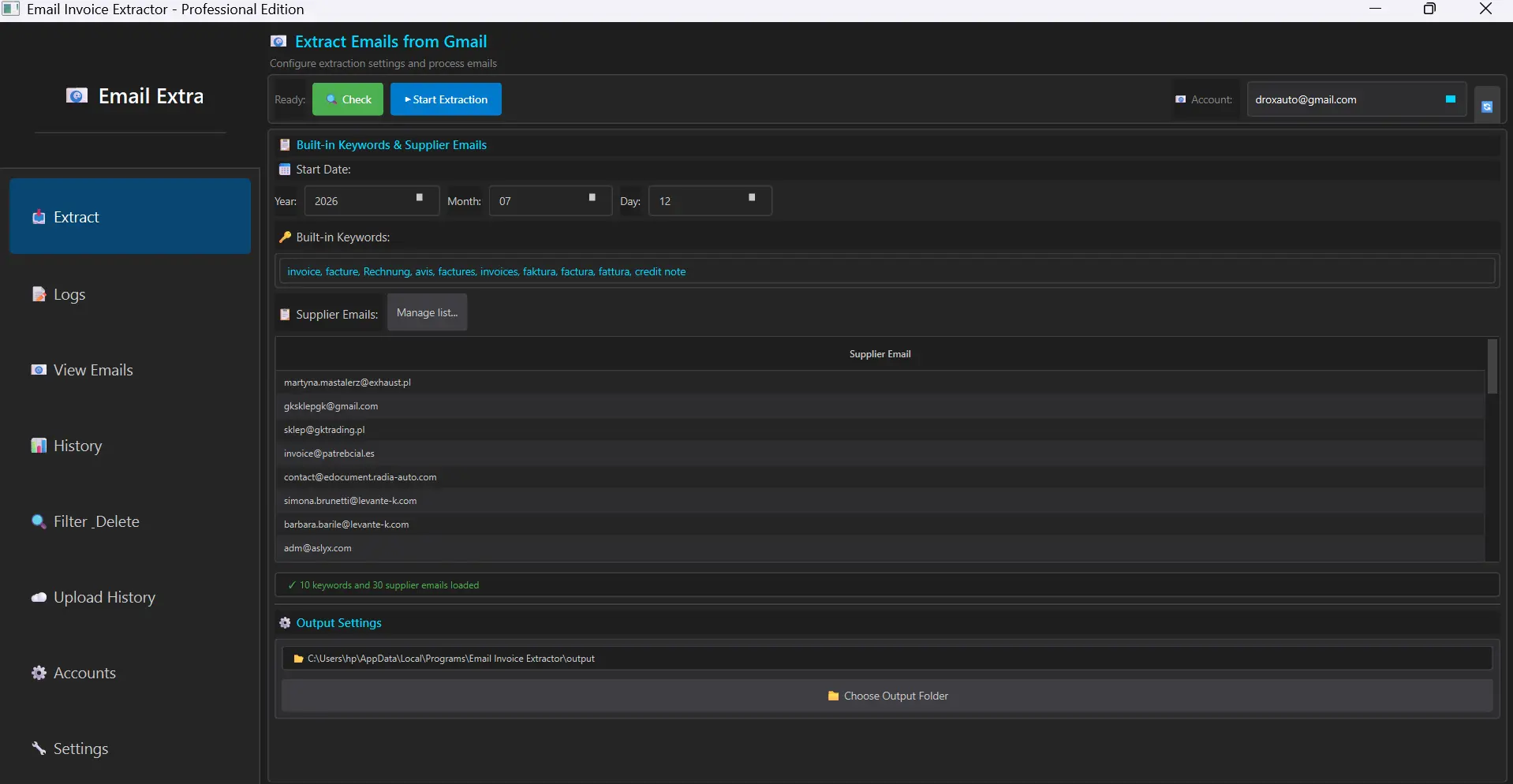This screenshot has height=784, width=1513.
Task: Click the Extract Emails from Gmail header icon
Action: tap(278, 42)
